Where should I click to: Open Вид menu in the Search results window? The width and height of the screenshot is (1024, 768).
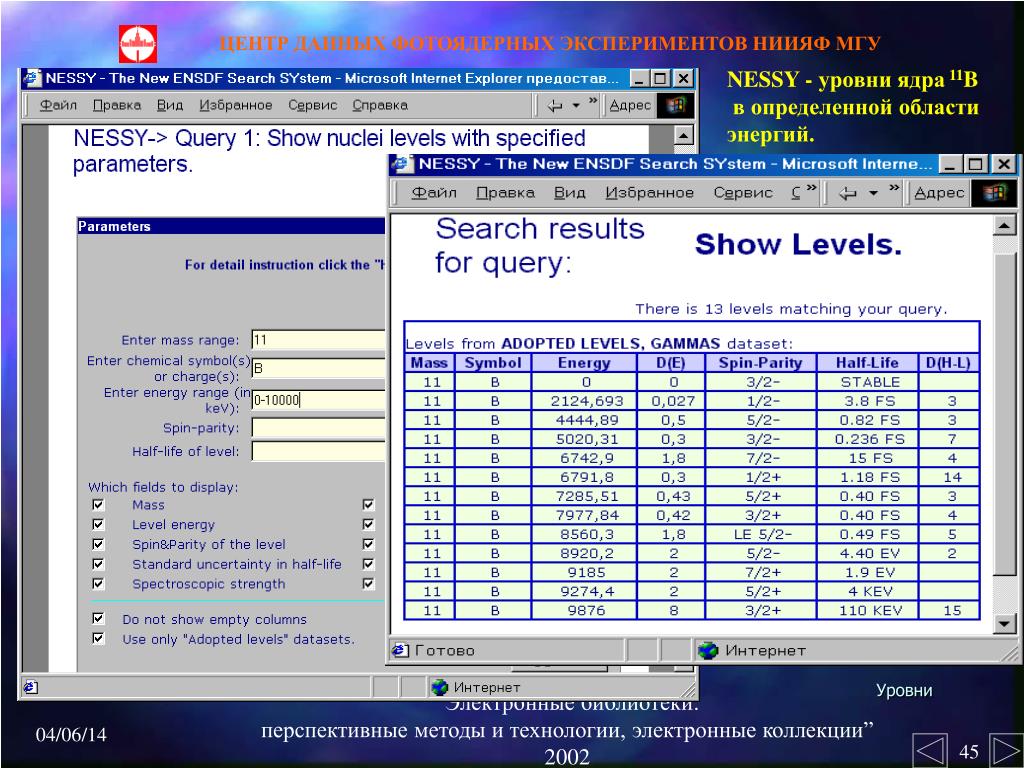click(x=569, y=193)
